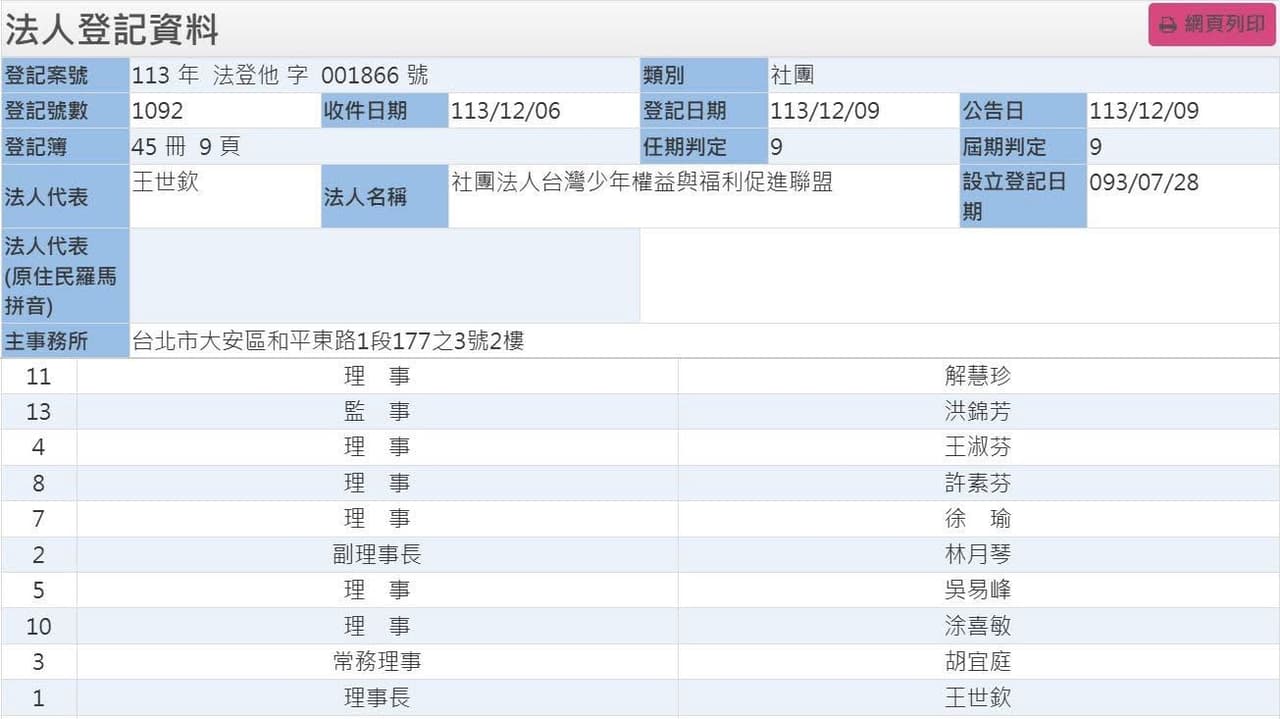Click the name 解慧珍 in director list

coord(978,376)
